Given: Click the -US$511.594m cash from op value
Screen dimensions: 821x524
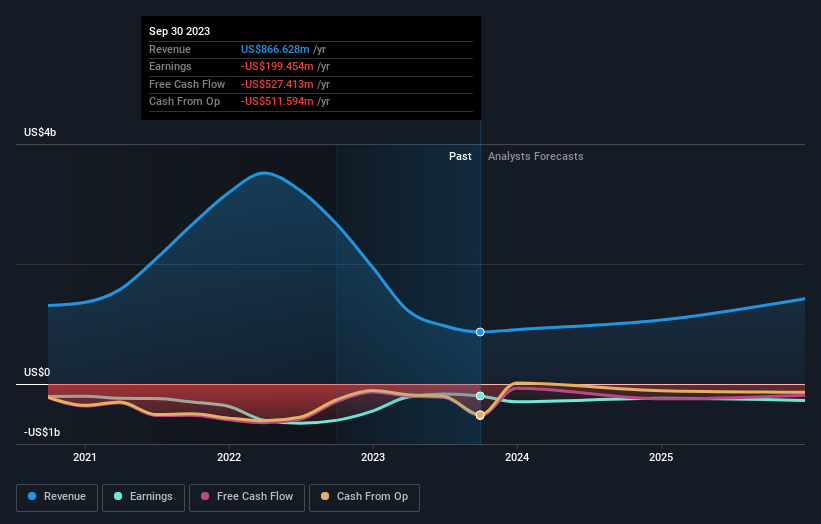Looking at the screenshot, I should point(277,102).
